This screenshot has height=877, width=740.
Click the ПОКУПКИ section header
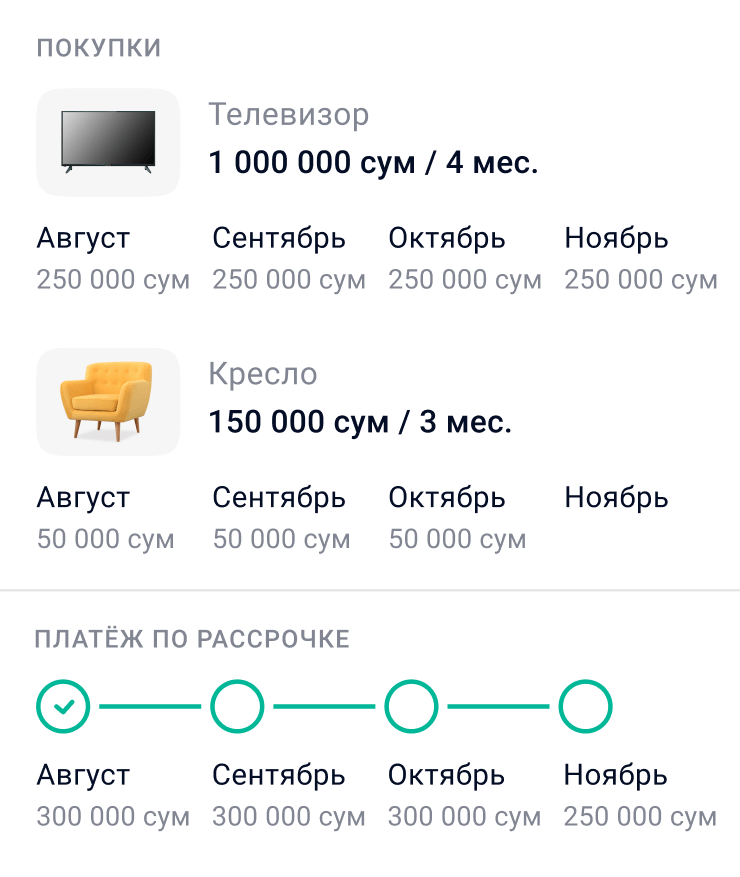click(99, 48)
